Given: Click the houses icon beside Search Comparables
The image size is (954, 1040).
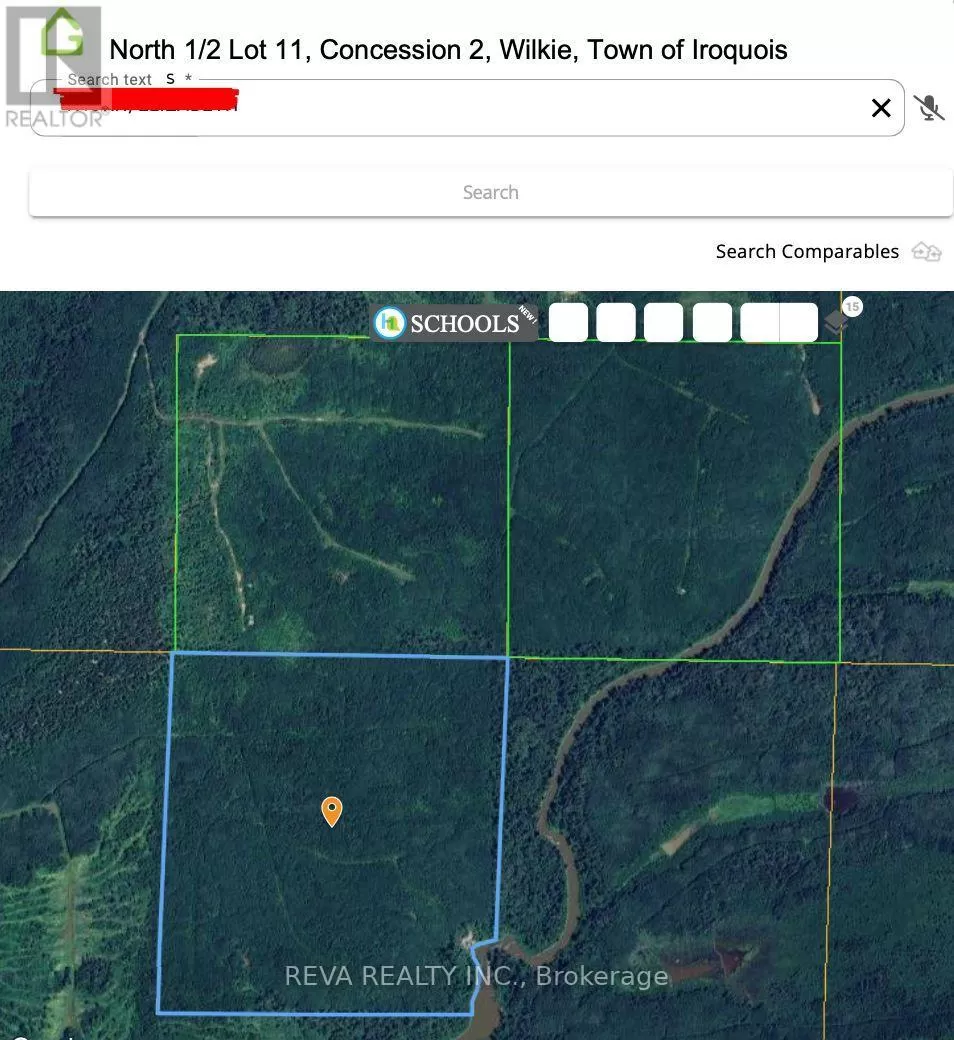Looking at the screenshot, I should pos(927,252).
